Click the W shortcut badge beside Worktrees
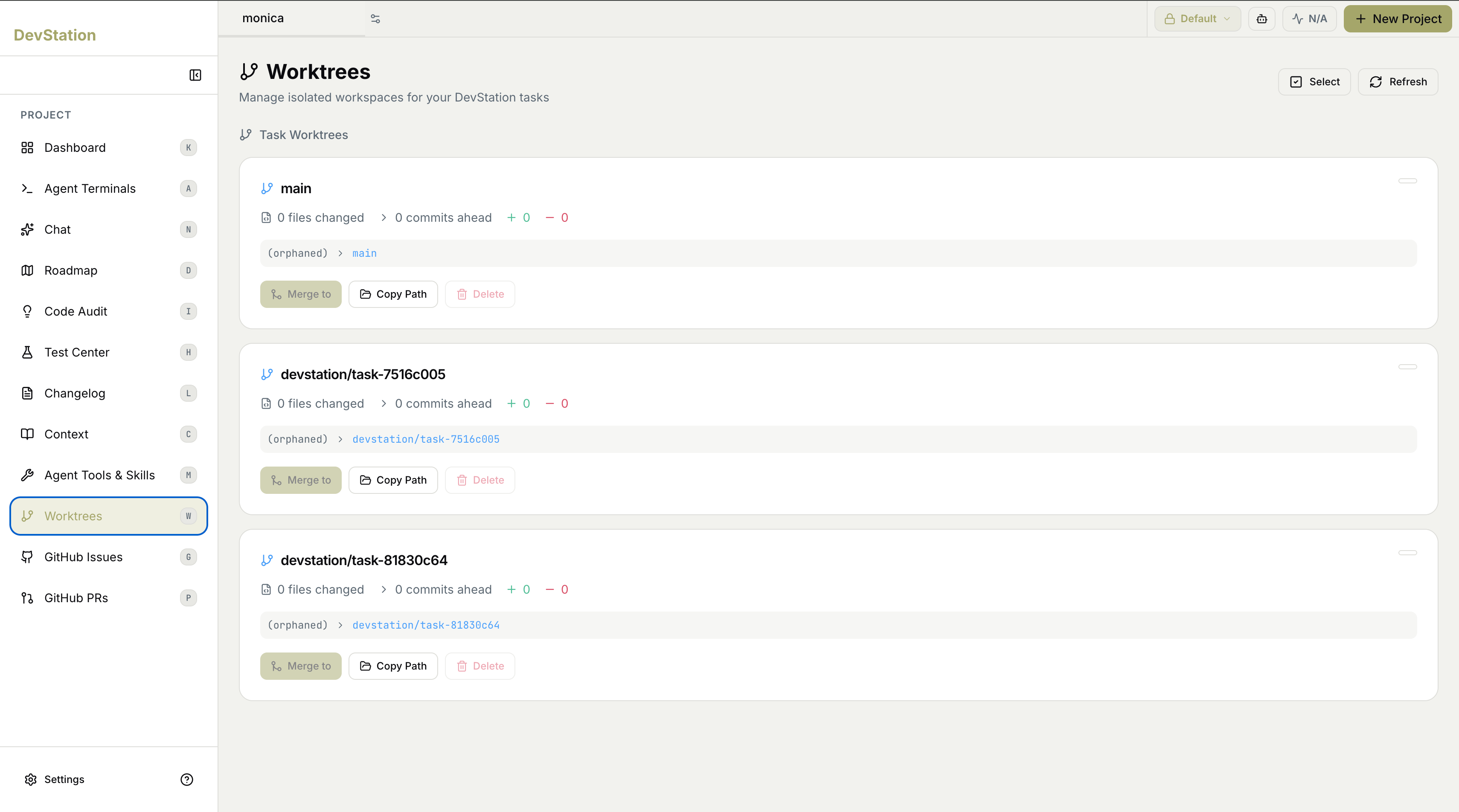Image resolution: width=1459 pixels, height=812 pixels. (189, 516)
